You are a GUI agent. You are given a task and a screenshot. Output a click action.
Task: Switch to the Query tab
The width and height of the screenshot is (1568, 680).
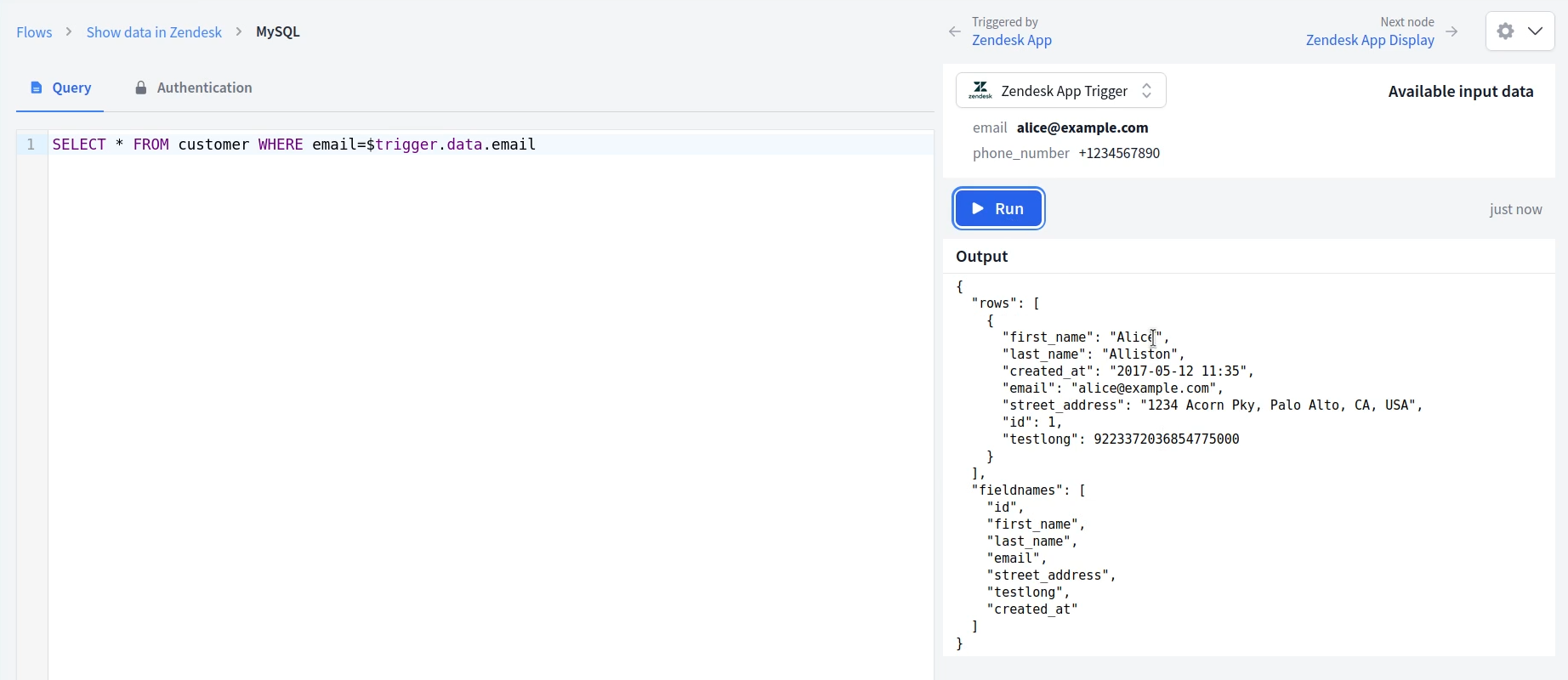[x=60, y=88]
